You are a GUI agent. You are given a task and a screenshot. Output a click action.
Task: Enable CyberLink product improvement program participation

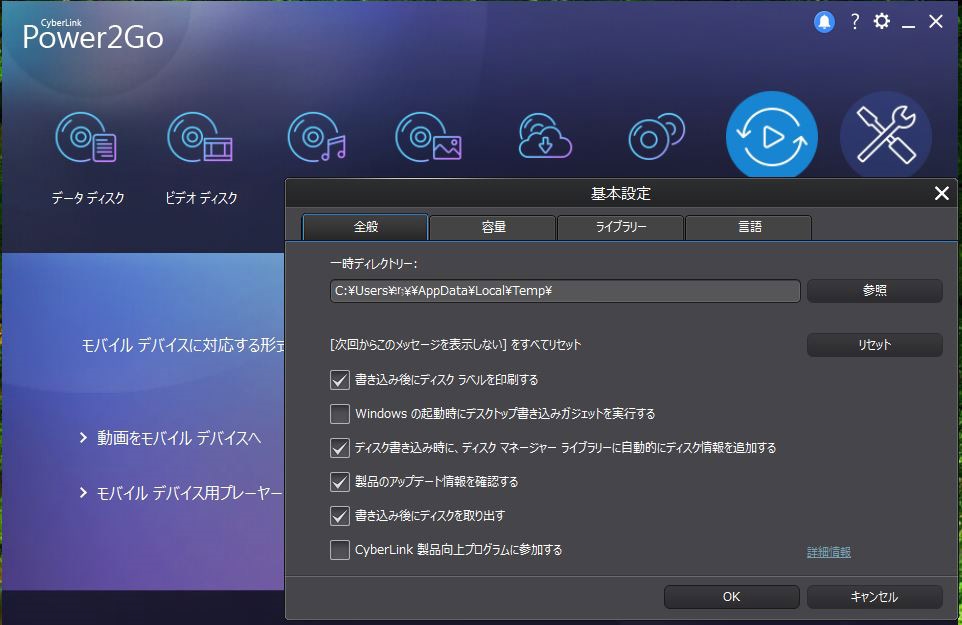[339, 549]
